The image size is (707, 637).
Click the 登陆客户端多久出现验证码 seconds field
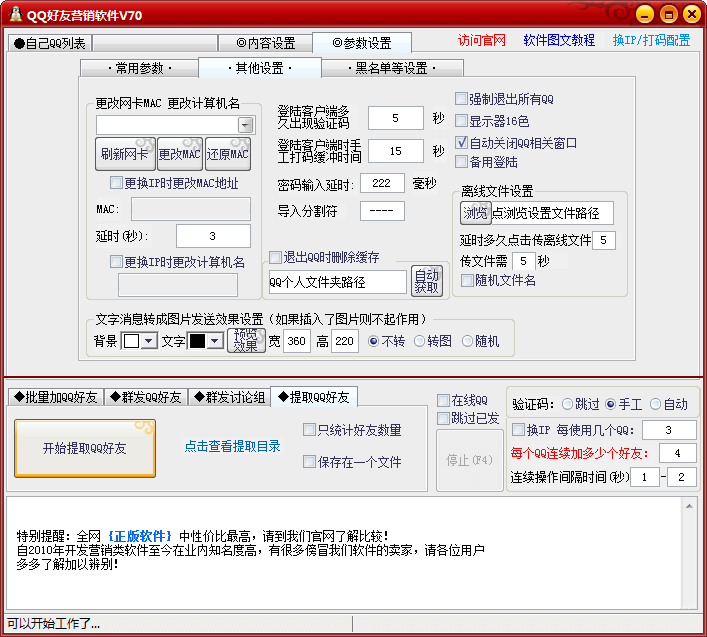coord(395,118)
